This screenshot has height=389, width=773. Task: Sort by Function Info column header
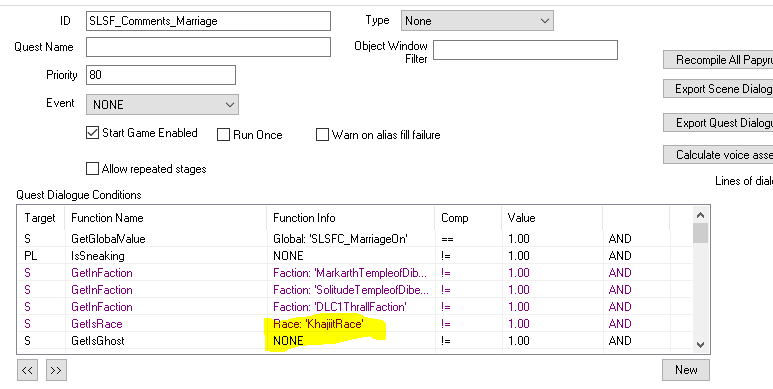351,218
